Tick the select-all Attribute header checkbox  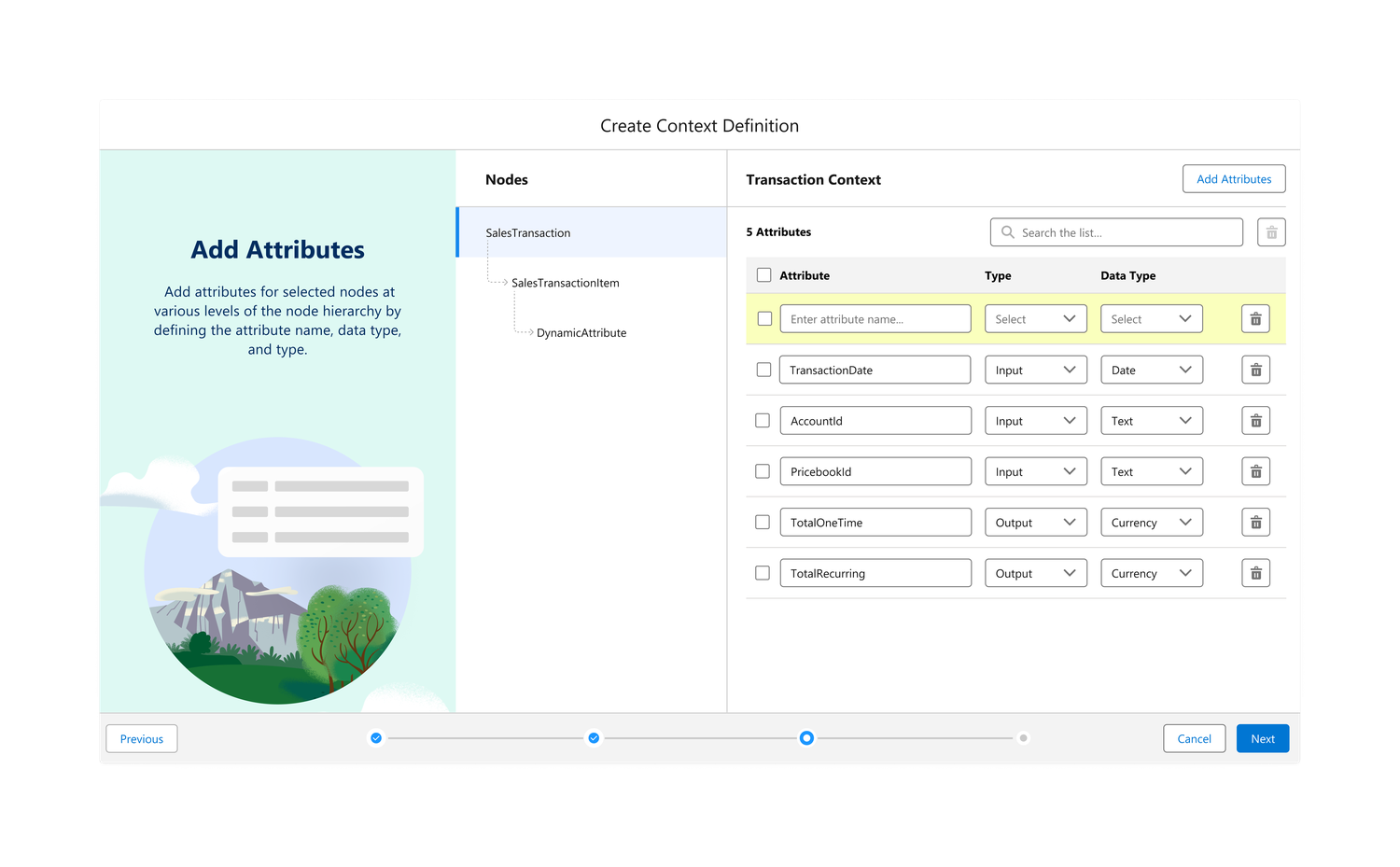point(763,275)
